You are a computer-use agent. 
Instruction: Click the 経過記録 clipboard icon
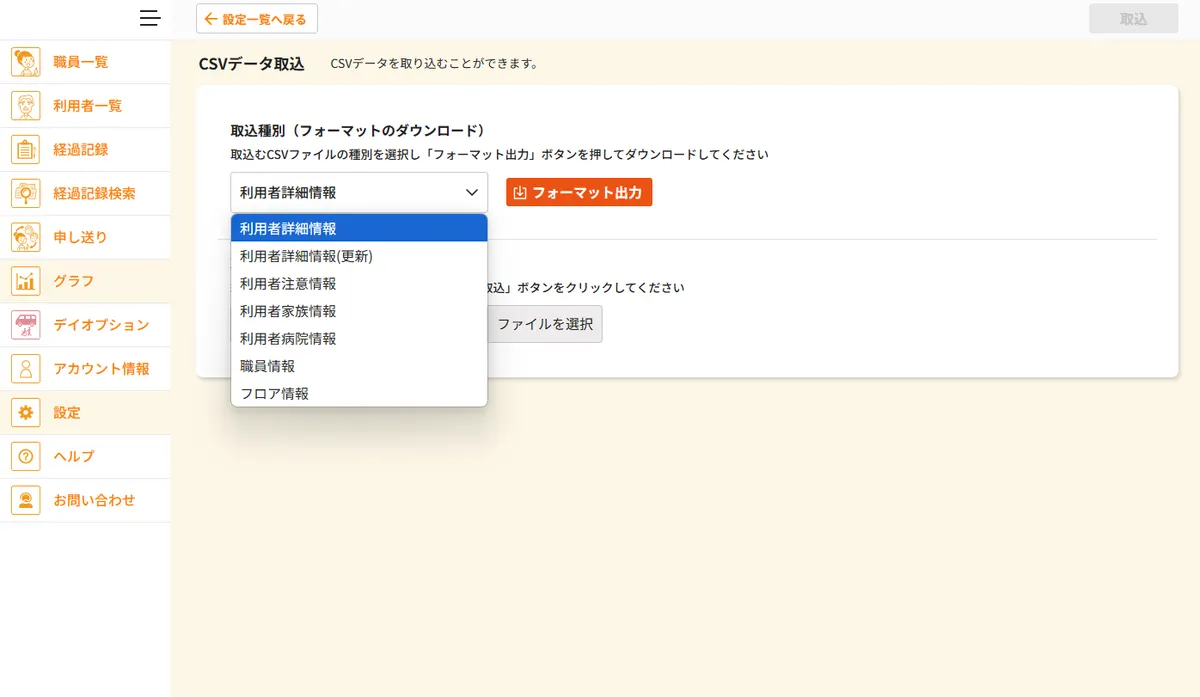tap(25, 150)
